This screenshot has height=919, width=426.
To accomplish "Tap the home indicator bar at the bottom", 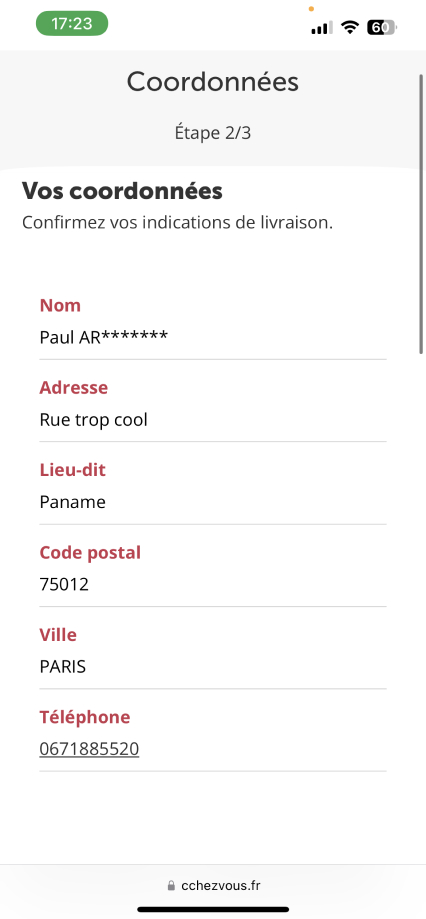I will coord(213,909).
